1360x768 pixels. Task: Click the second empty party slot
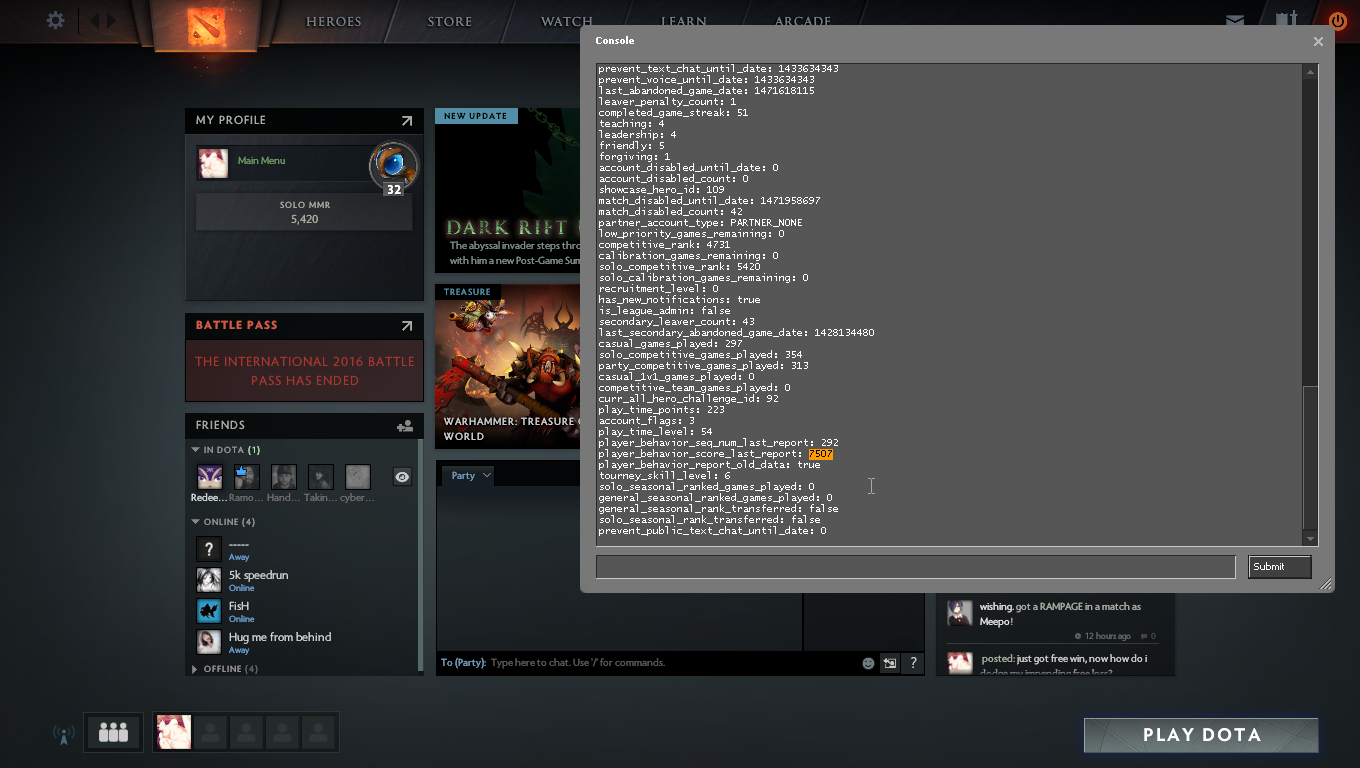coord(247,732)
